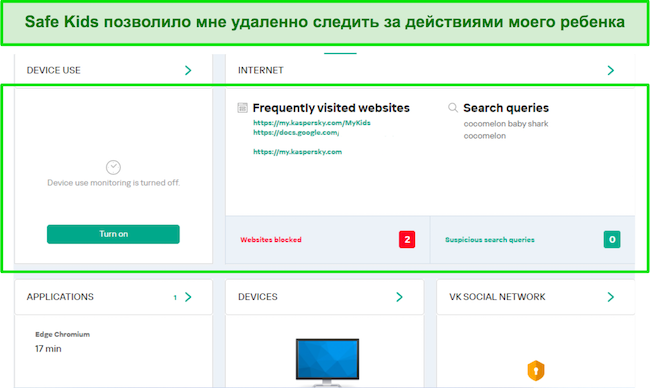Screen dimensions: 650x388
Task: Click the Frequently visited websites heading
Action: point(331,108)
